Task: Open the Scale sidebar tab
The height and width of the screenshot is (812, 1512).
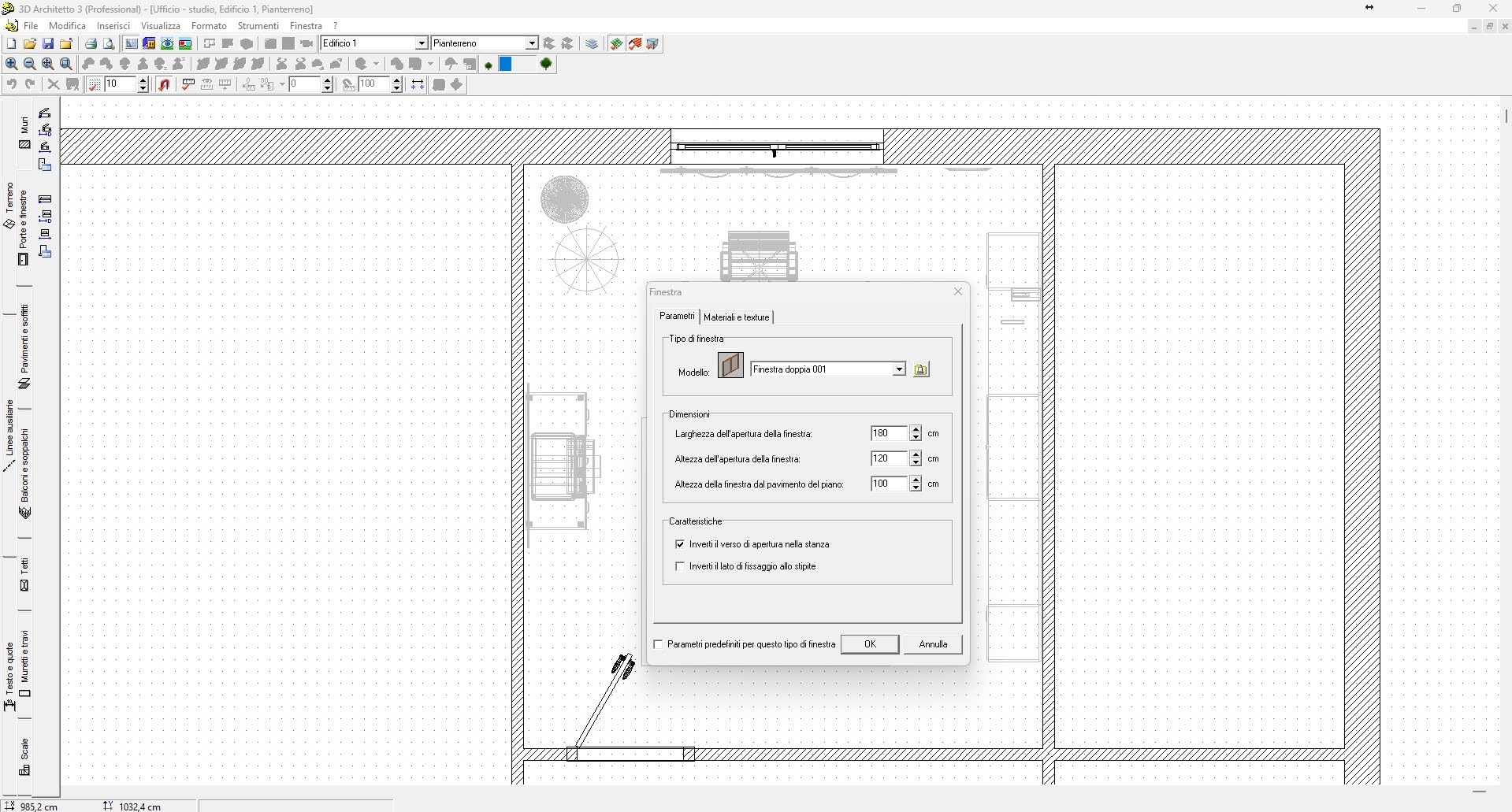Action: click(24, 756)
